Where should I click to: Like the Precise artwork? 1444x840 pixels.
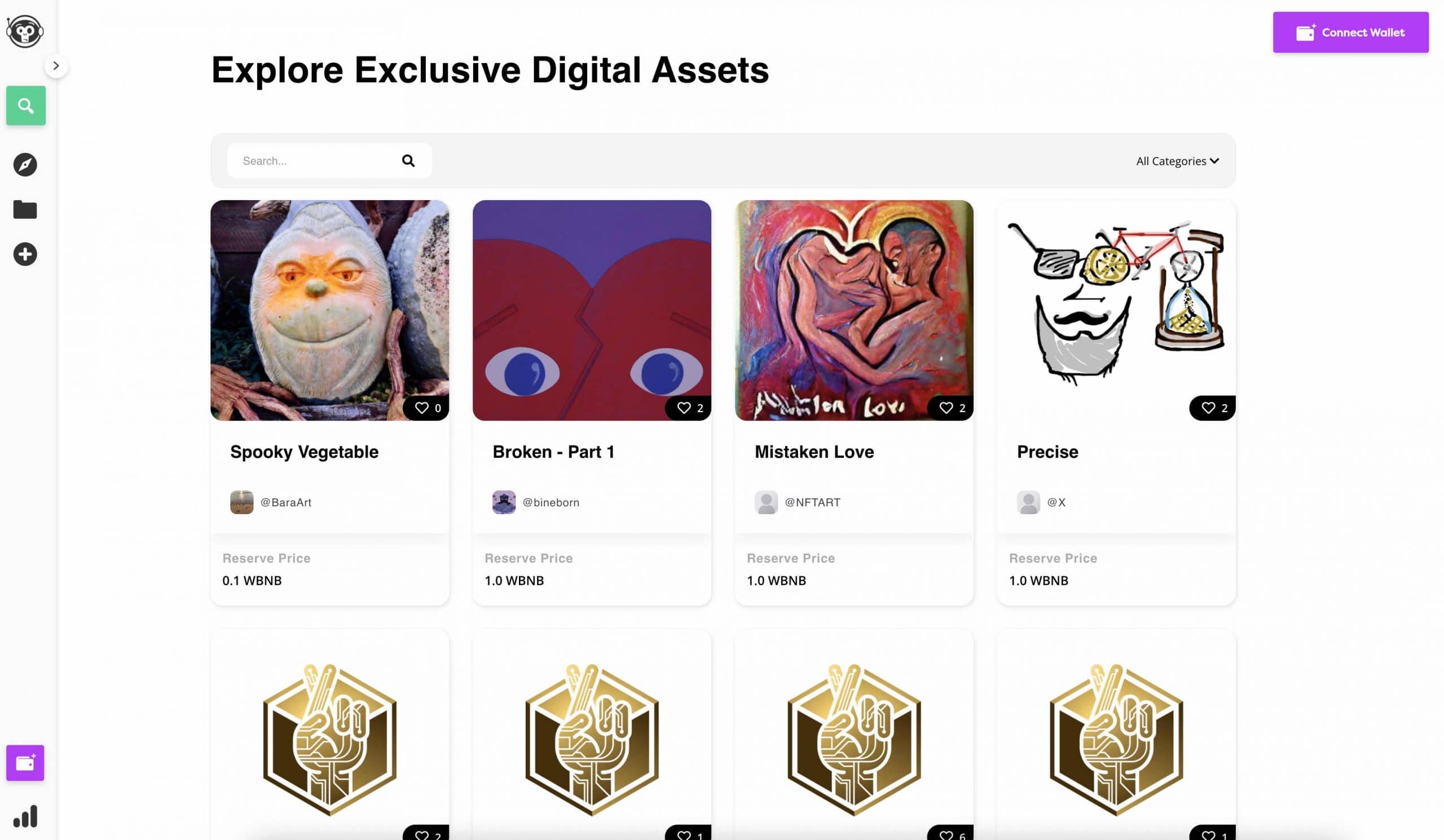(x=1208, y=408)
